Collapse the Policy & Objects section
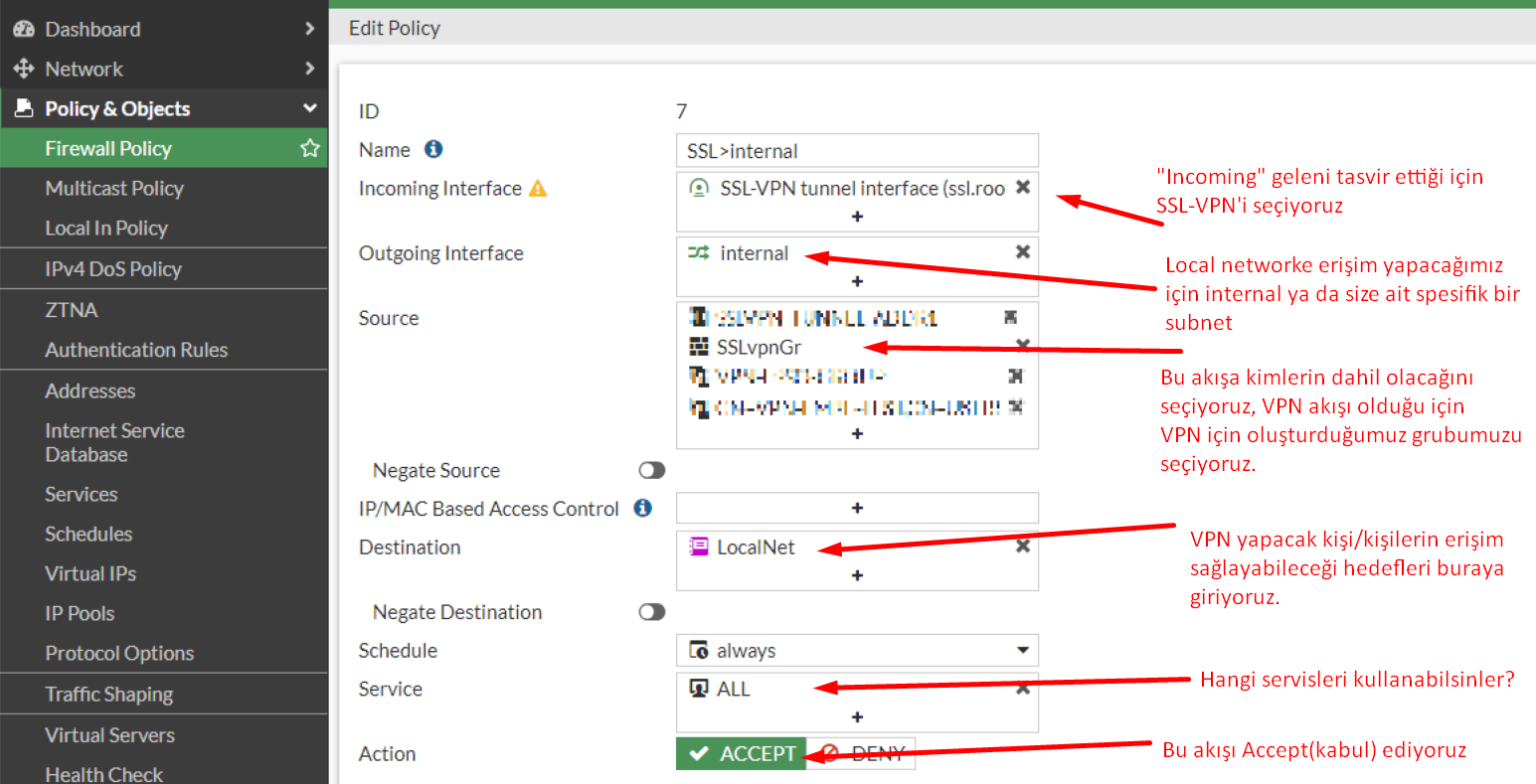 309,108
